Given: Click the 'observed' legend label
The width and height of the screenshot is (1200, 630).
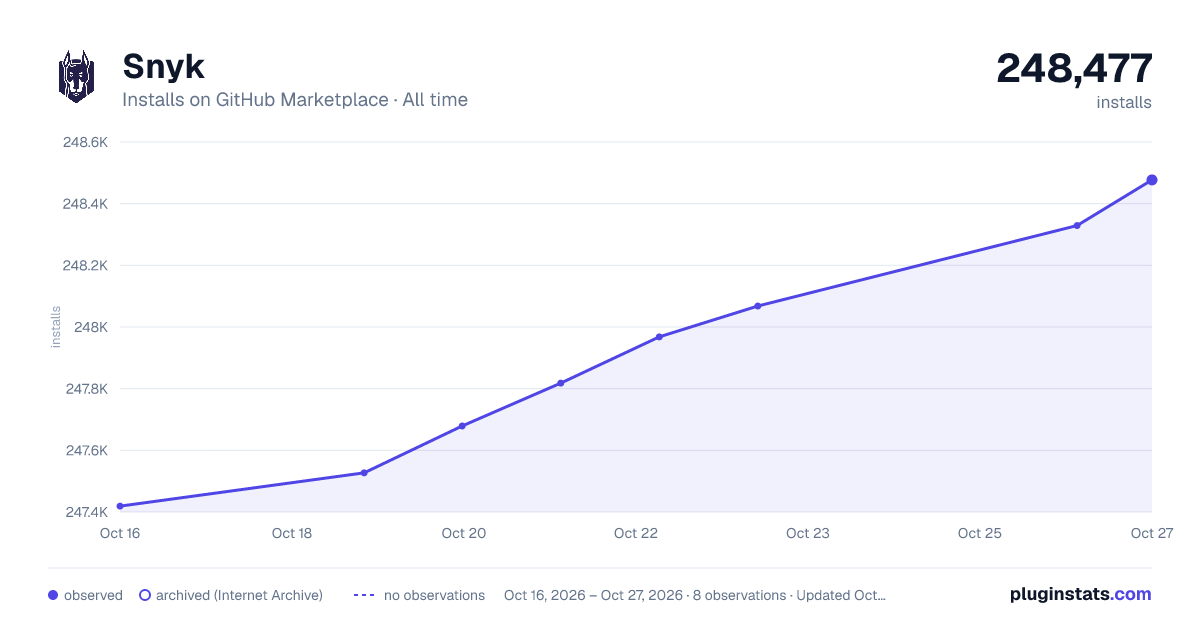Looking at the screenshot, I should (x=93, y=595).
